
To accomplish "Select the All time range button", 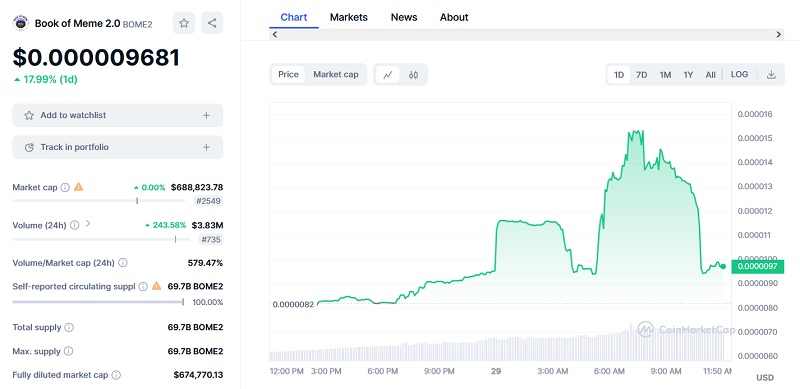I will 710,75.
